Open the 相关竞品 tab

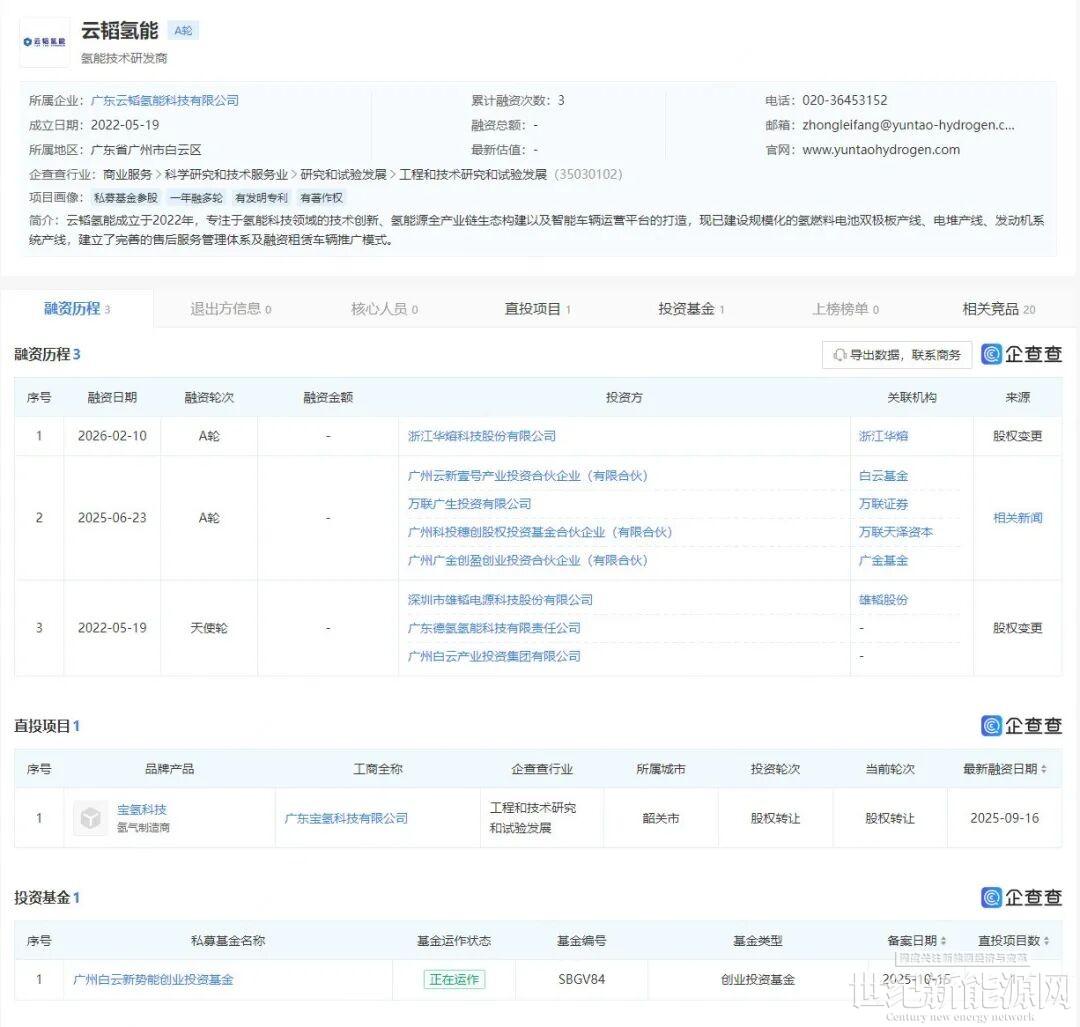pyautogui.click(x=998, y=309)
